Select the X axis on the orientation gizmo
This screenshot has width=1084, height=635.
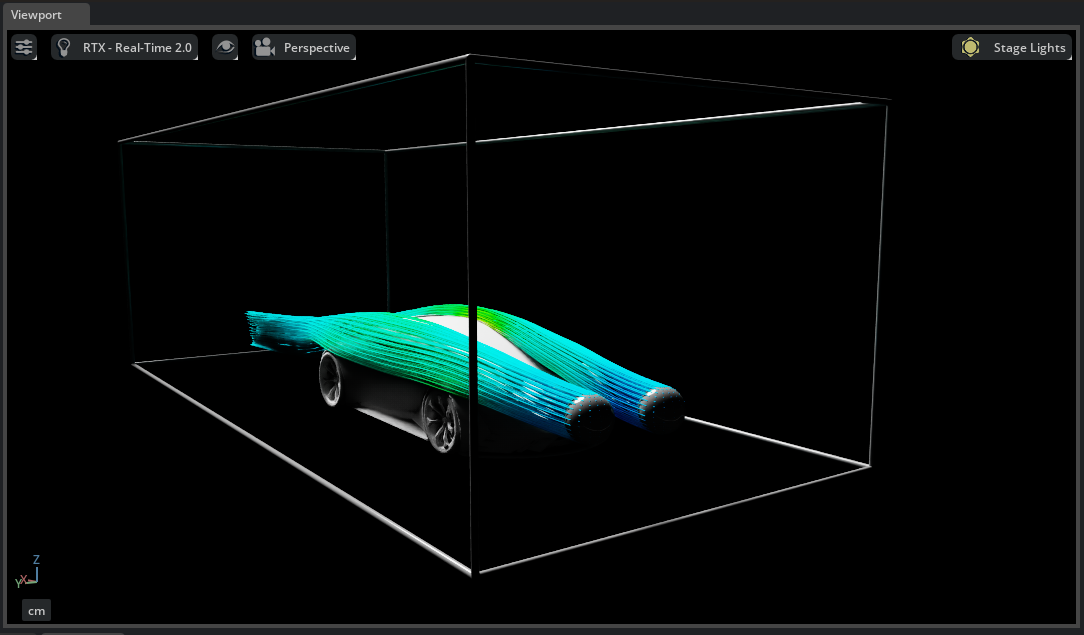tap(23, 580)
